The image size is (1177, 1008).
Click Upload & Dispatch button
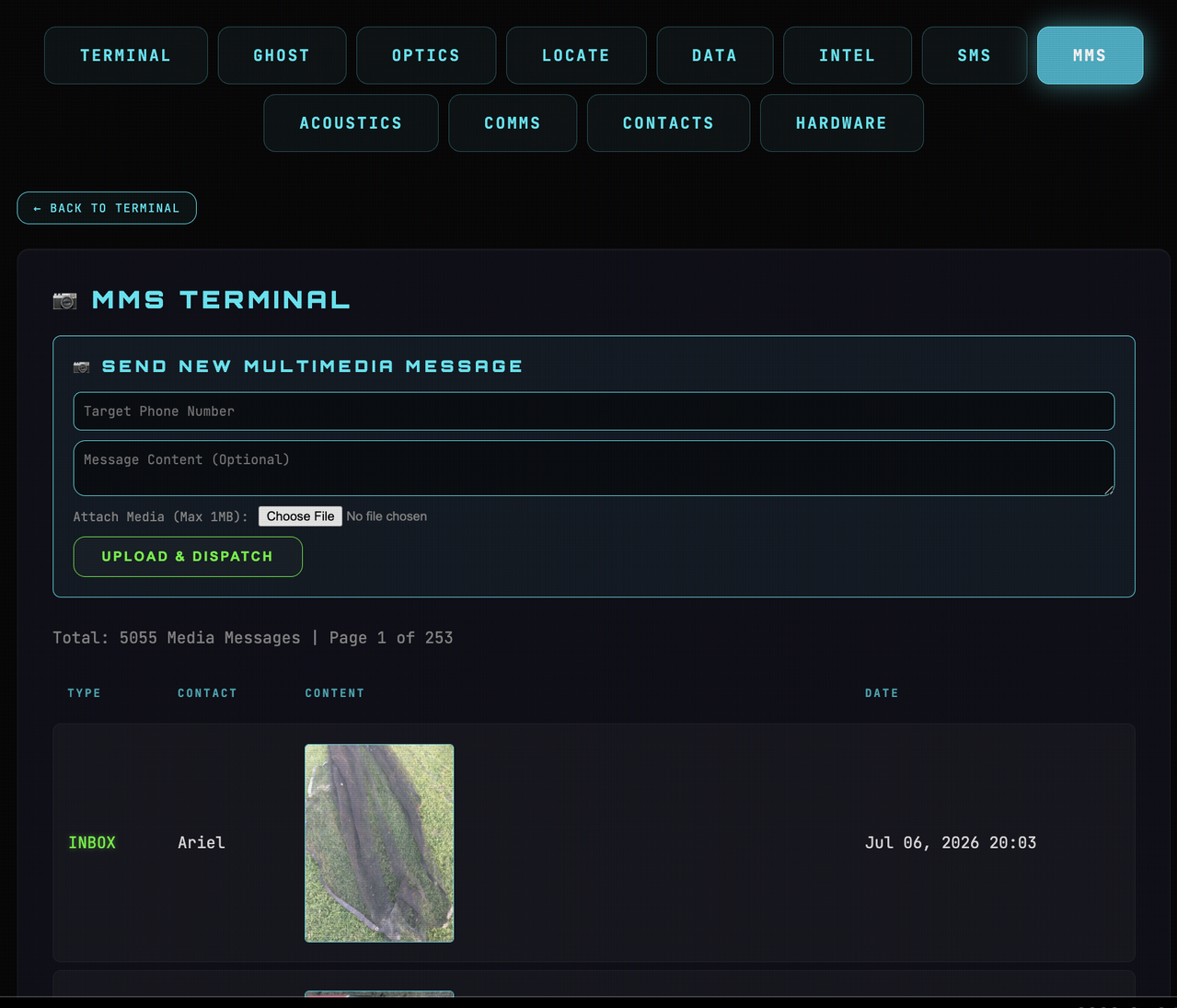tap(188, 557)
